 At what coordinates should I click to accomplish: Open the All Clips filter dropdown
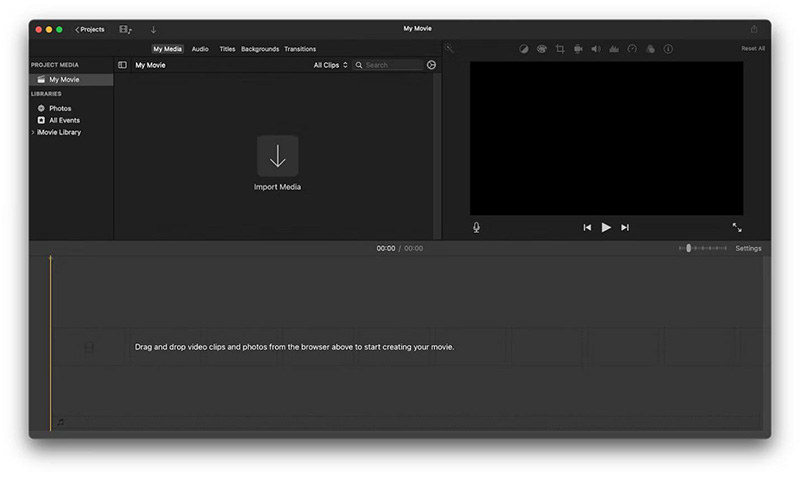tap(331, 65)
